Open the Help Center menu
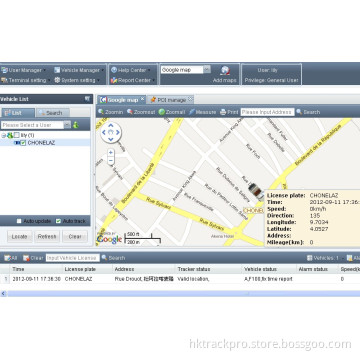Viewport: 360px width, 360px height. 131,70
